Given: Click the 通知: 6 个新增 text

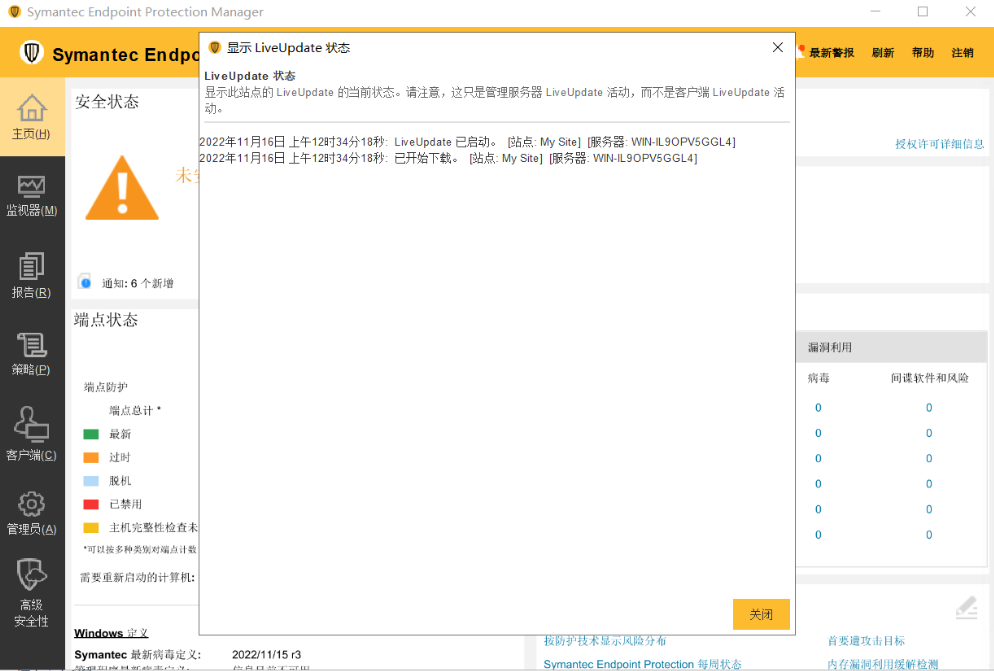Looking at the screenshot, I should [x=138, y=283].
